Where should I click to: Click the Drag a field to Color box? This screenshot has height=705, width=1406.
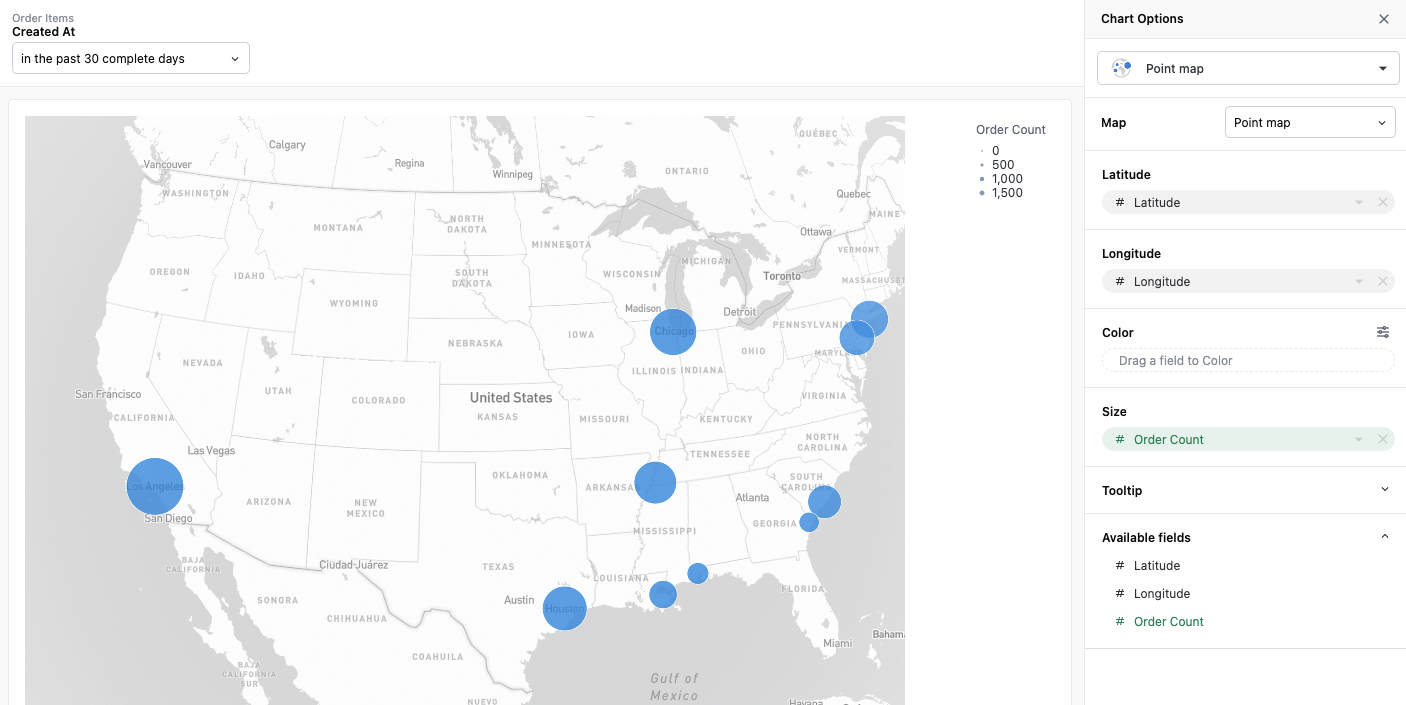(1248, 361)
